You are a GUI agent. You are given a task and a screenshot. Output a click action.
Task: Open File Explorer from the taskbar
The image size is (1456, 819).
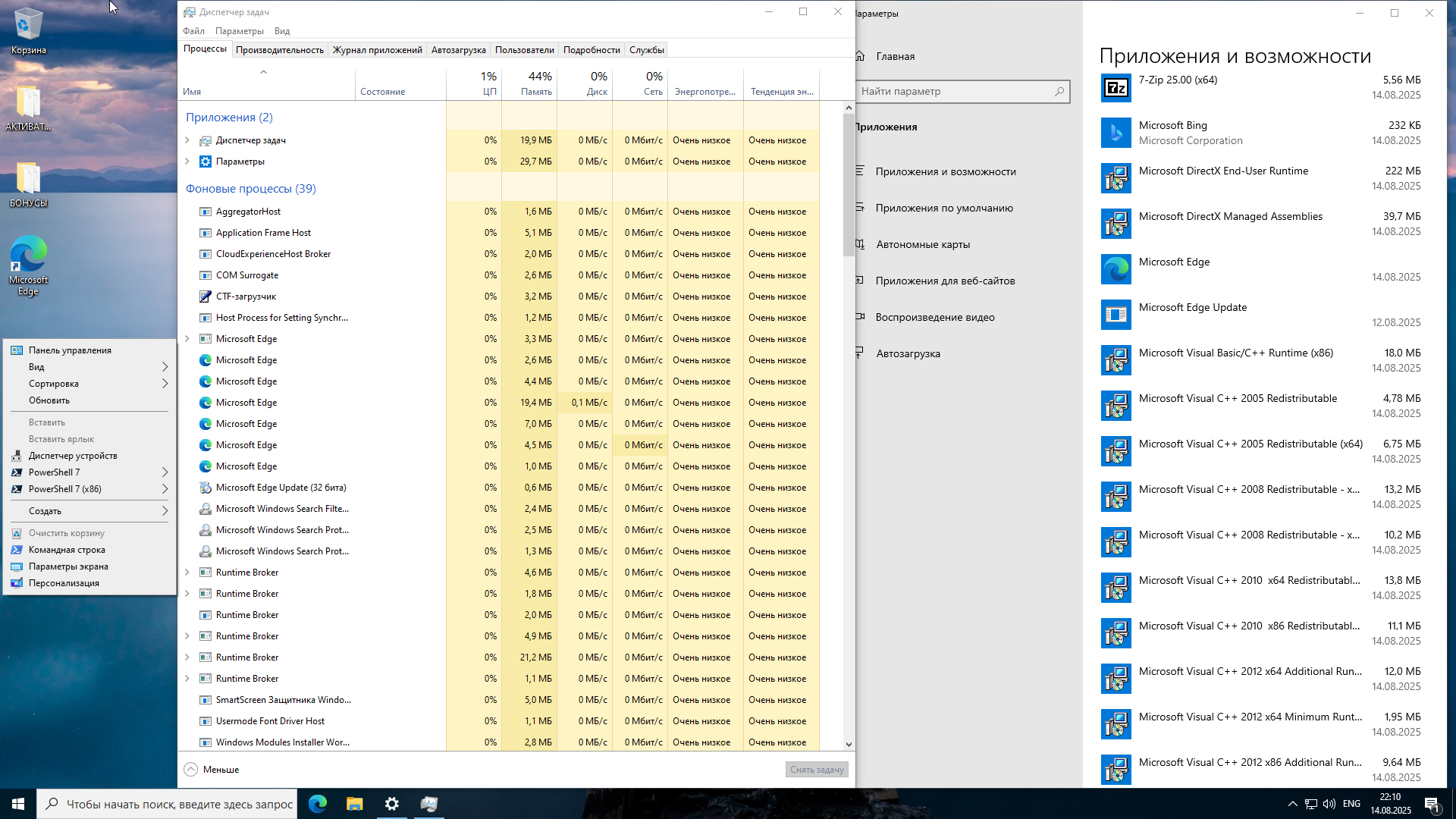355,804
